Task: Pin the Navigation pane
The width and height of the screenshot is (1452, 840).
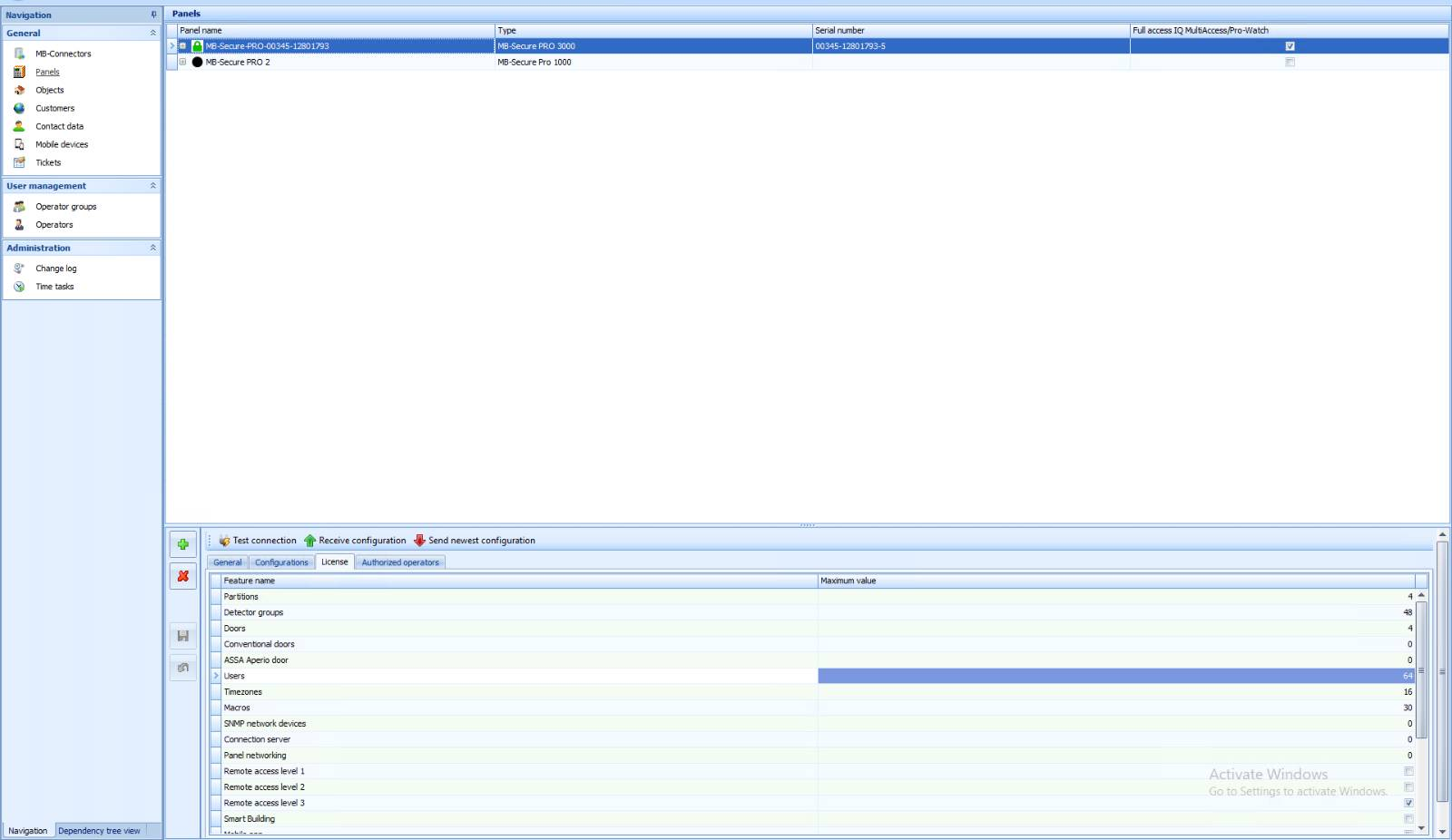Action: (153, 15)
